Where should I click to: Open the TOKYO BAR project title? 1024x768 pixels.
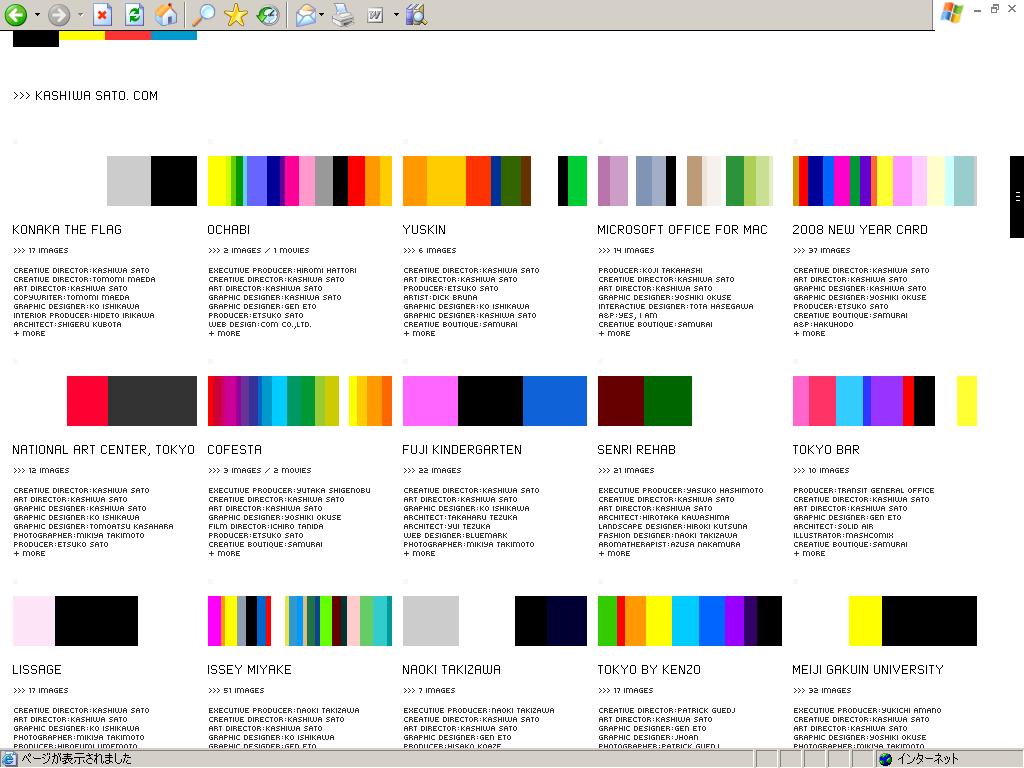pyautogui.click(x=826, y=450)
